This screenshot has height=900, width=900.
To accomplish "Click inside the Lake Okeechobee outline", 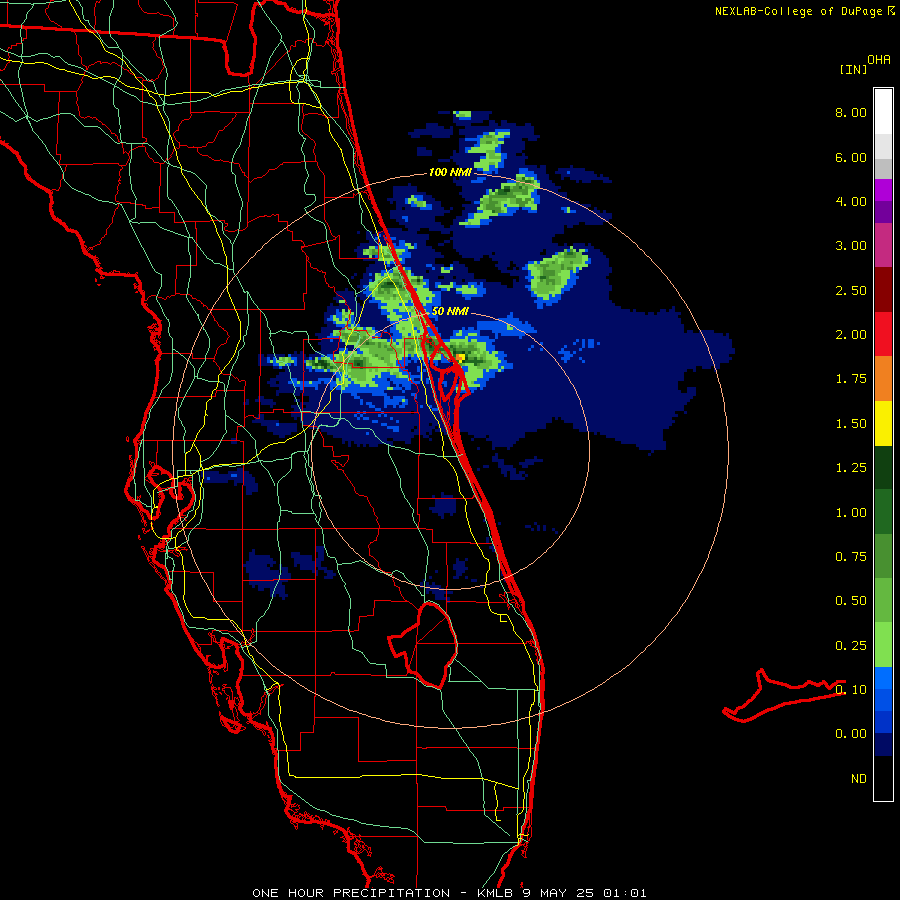I will point(432,646).
